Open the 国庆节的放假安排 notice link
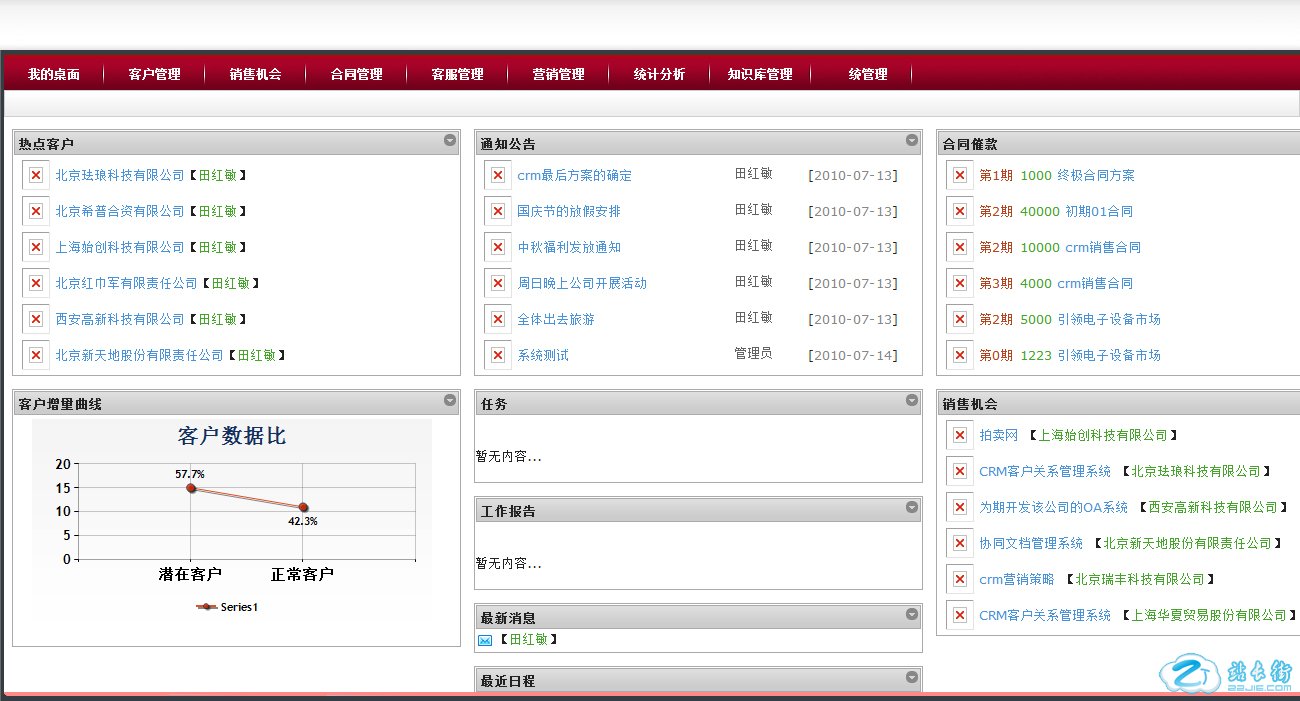Screen dimensions: 1300x701 [x=568, y=211]
